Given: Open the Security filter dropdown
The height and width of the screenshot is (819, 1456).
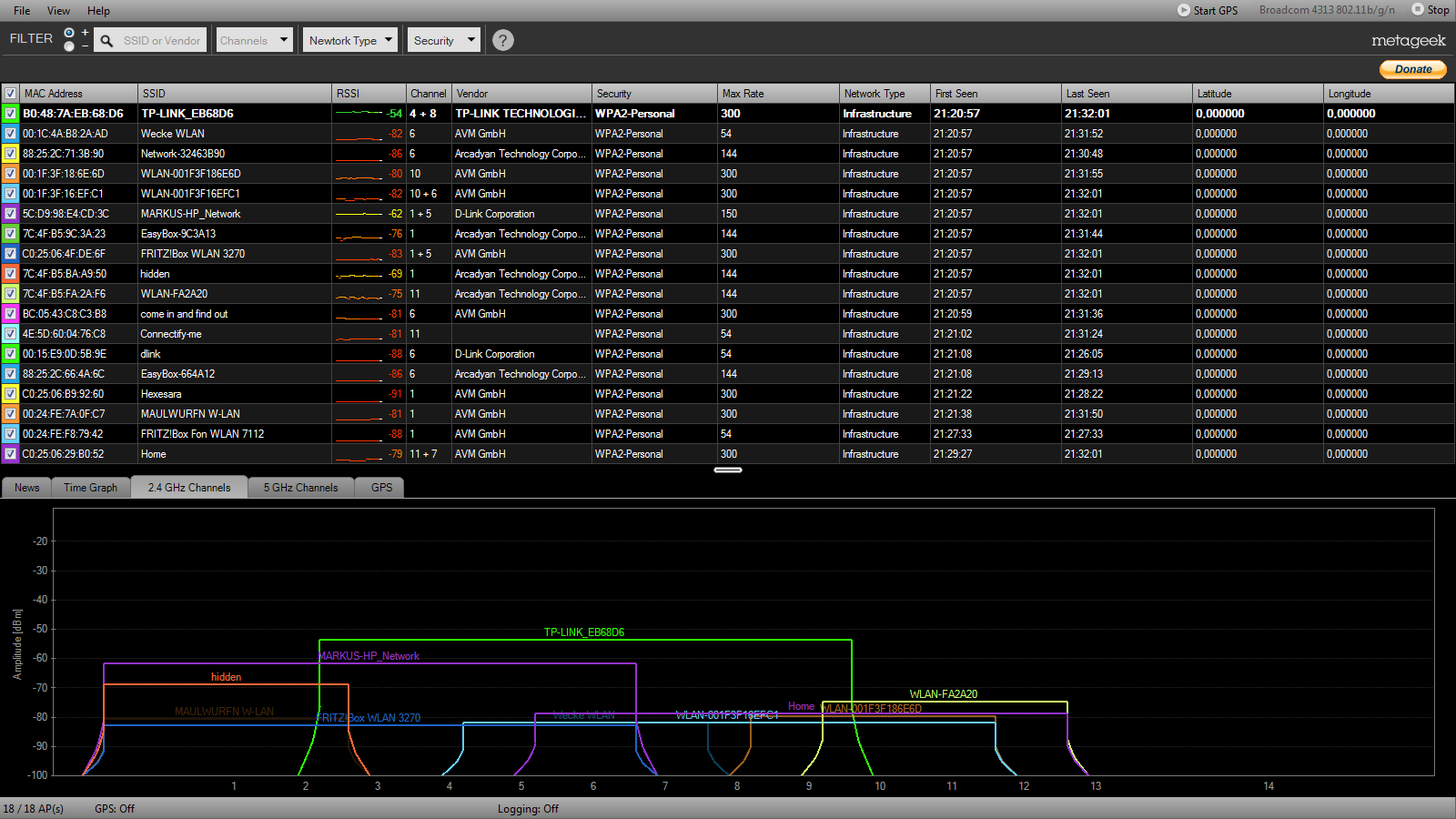Looking at the screenshot, I should click(x=444, y=40).
